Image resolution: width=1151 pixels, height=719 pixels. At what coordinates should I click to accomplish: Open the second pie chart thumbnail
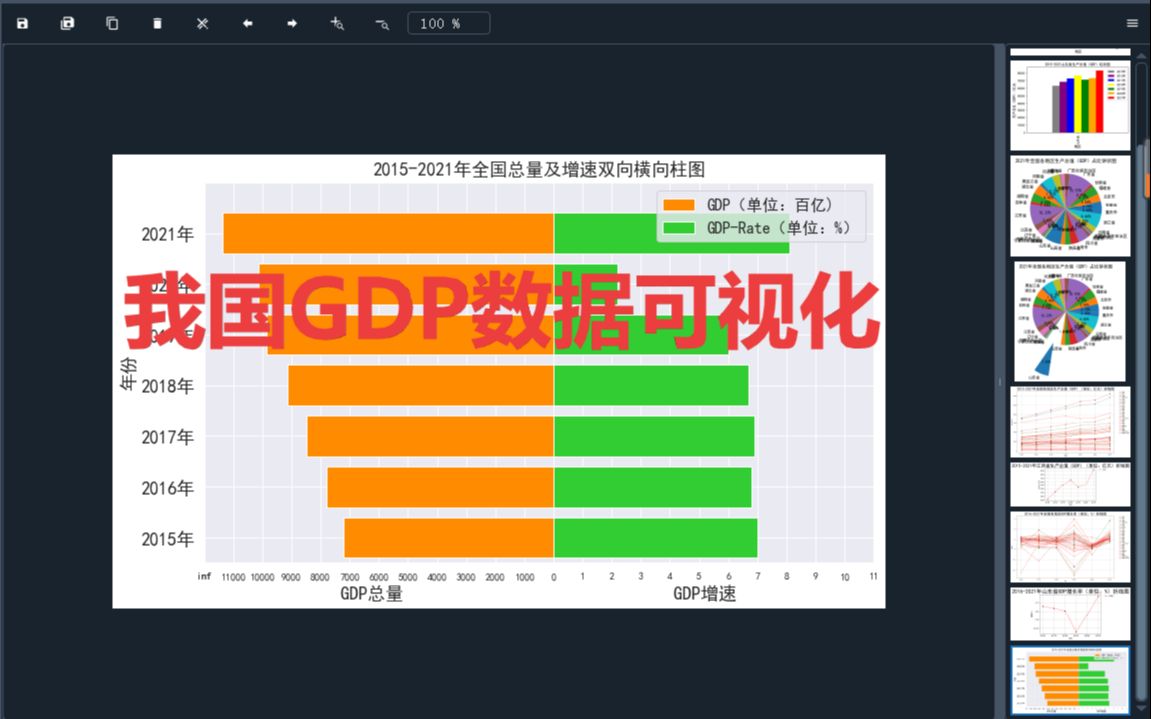[1070, 320]
